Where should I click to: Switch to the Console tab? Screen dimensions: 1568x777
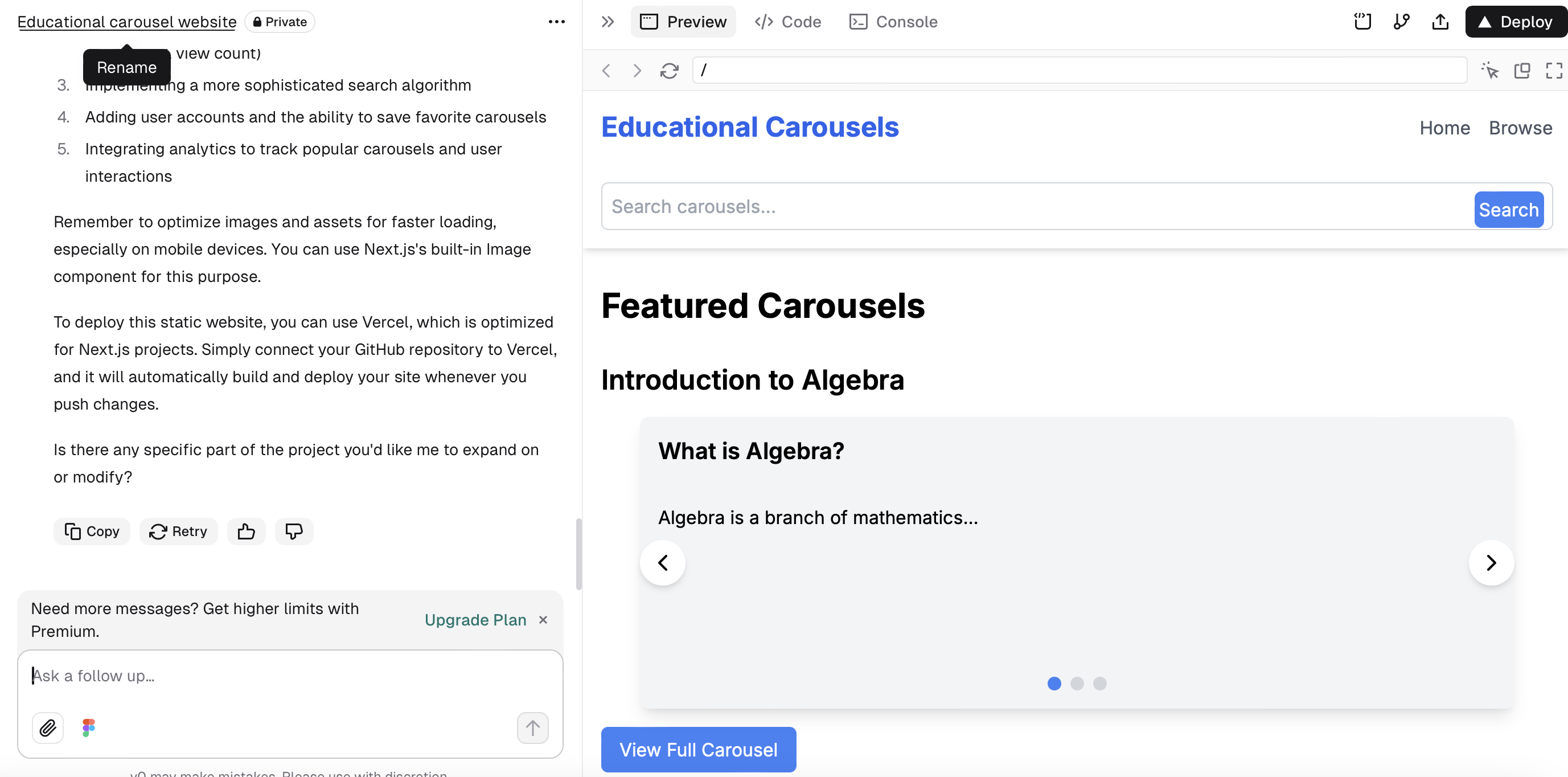893,22
